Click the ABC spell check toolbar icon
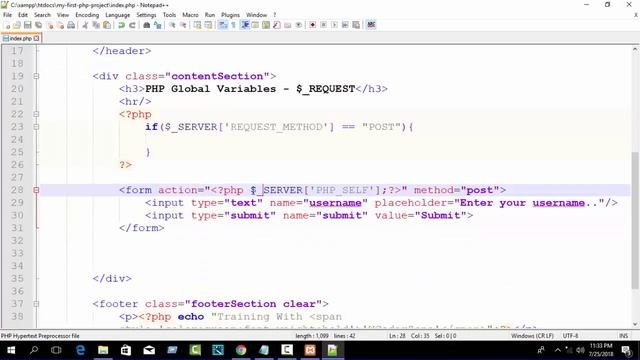This screenshot has height=360, width=640. [x=371, y=25]
